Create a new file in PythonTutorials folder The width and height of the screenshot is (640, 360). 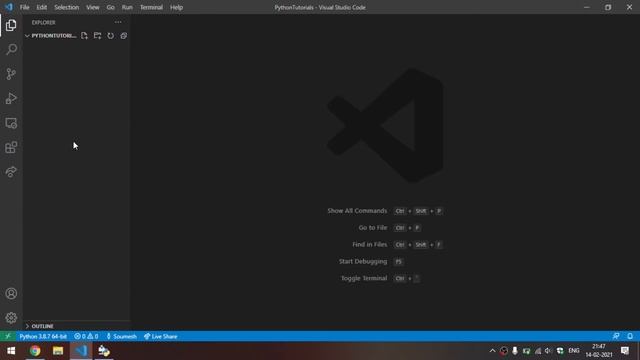coord(84,36)
